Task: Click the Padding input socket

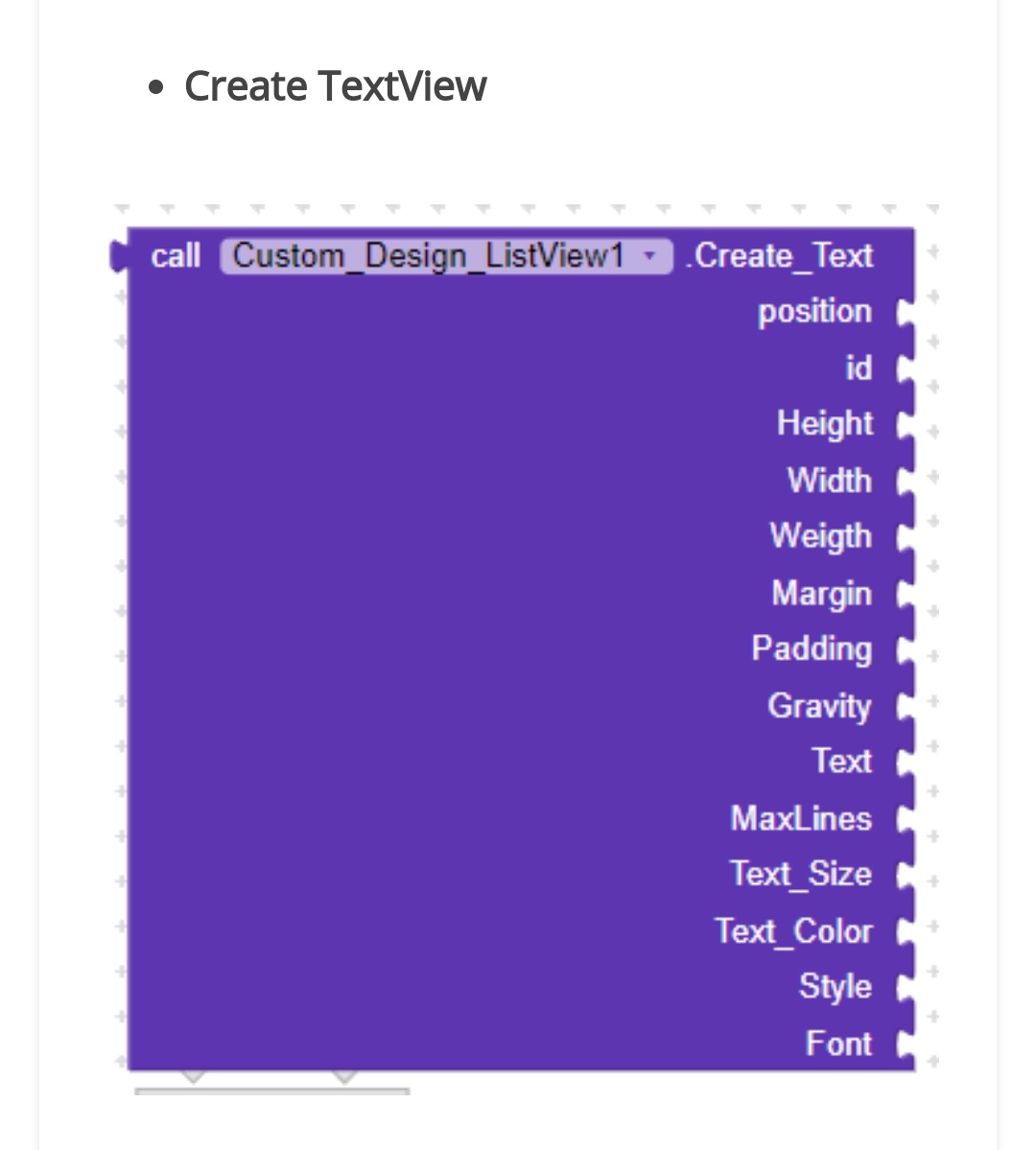Action: click(x=904, y=650)
